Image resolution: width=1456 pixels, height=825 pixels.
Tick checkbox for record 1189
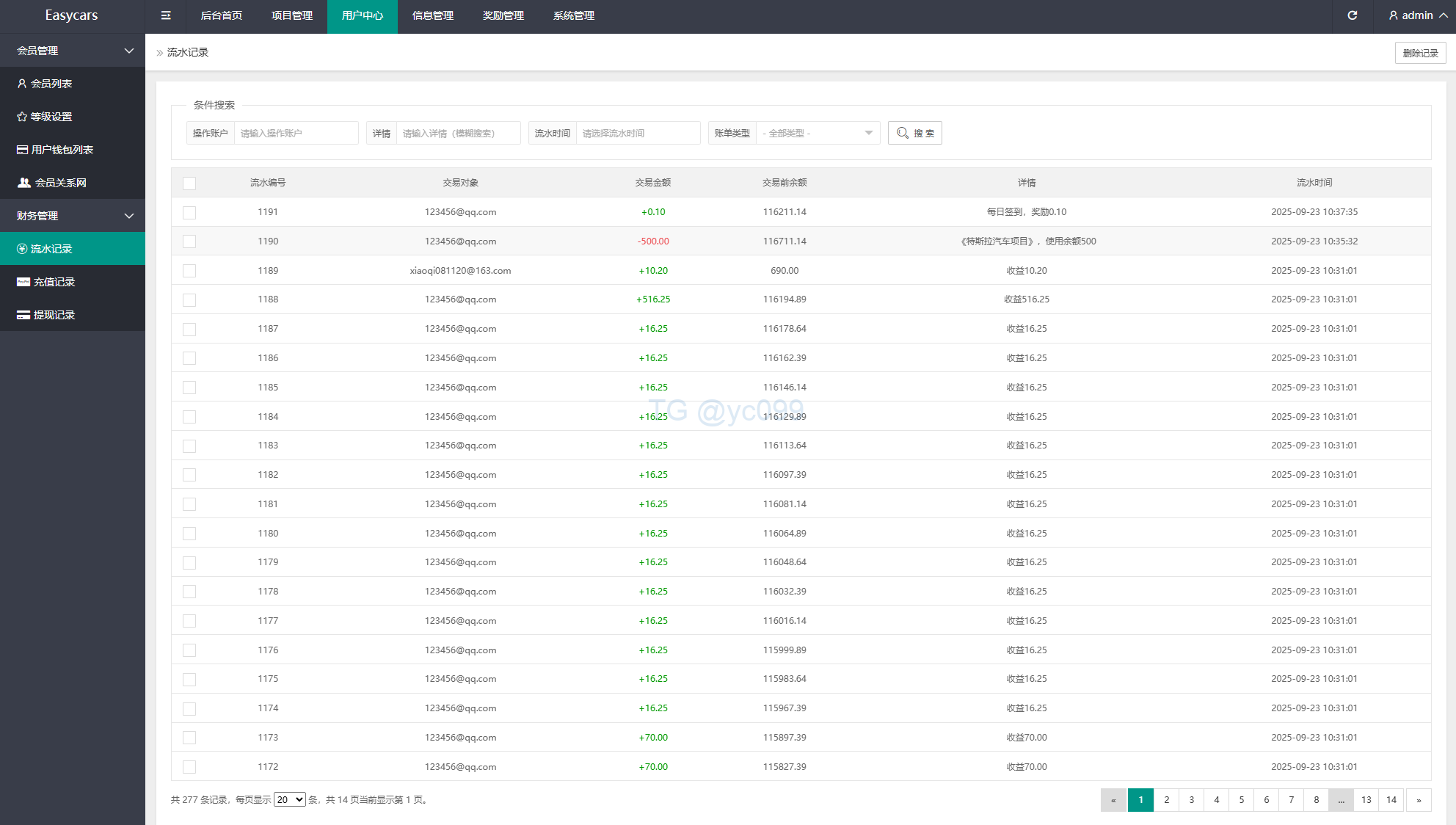pos(189,271)
